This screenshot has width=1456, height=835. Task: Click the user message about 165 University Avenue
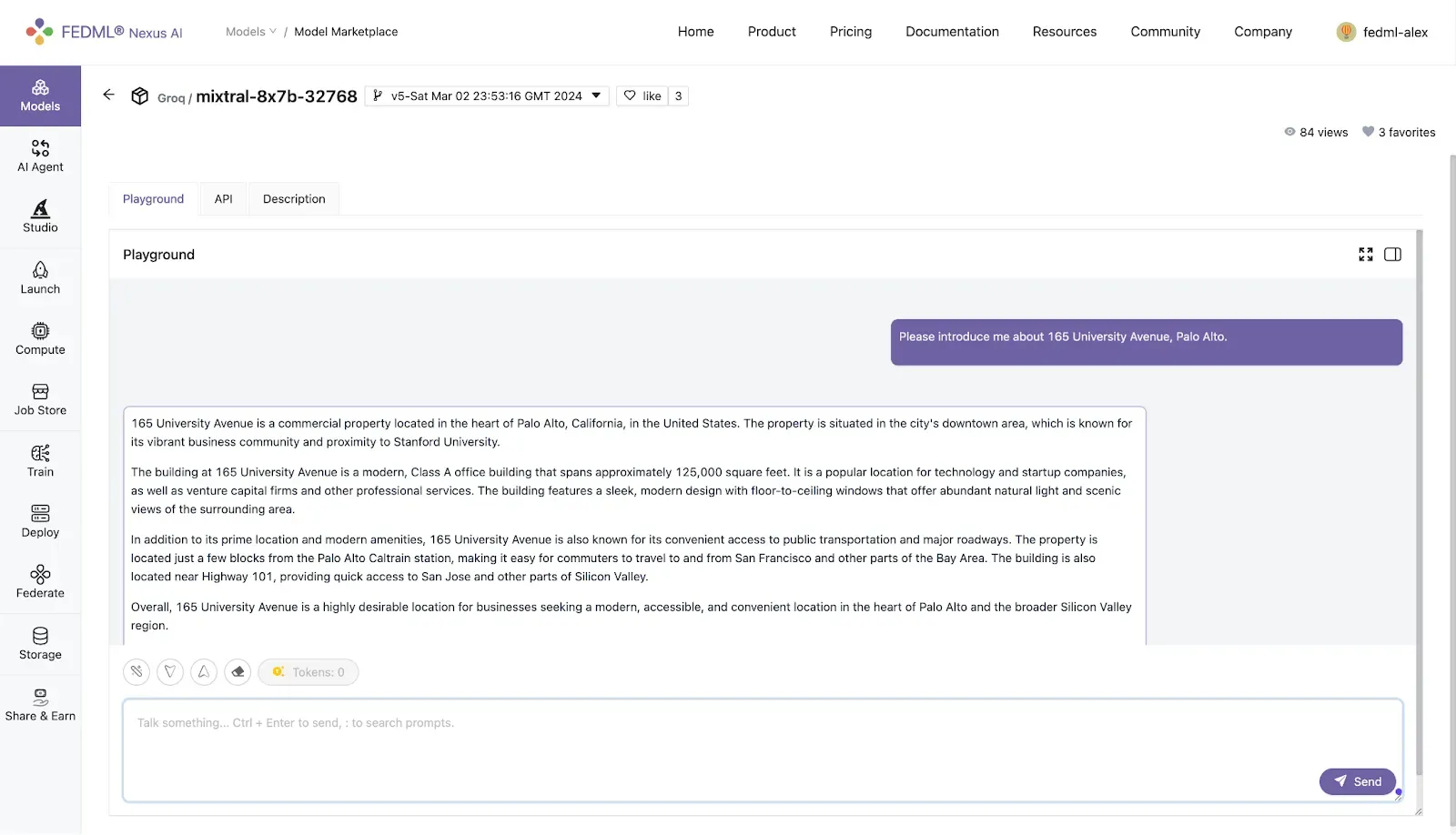[x=1147, y=342]
